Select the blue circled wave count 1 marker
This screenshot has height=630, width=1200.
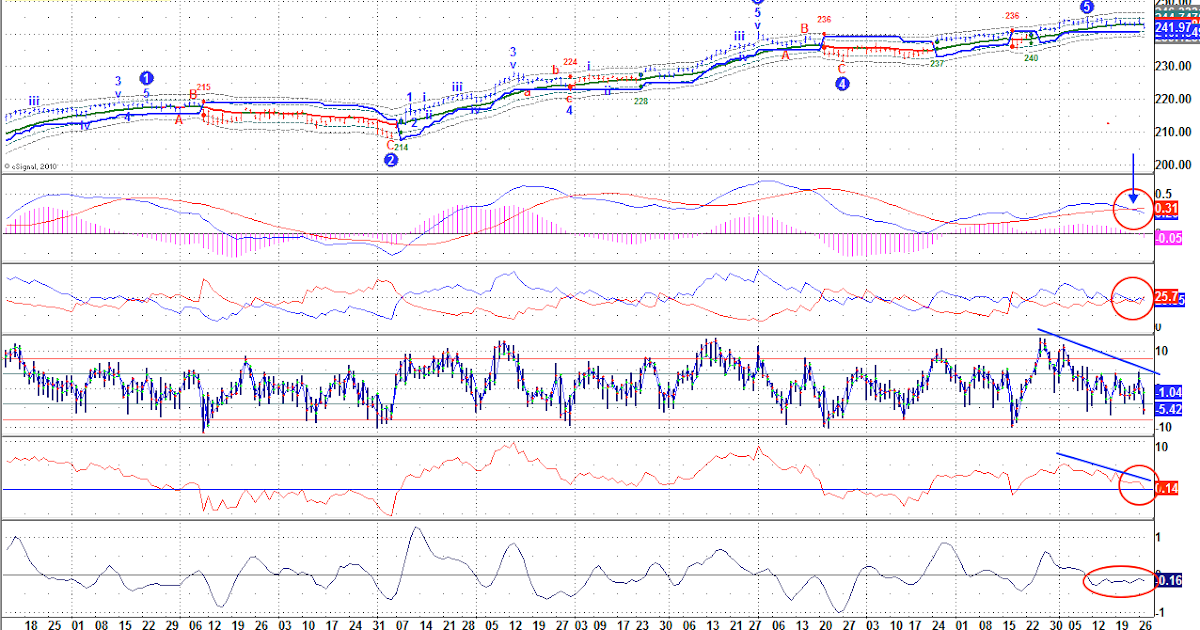click(x=146, y=77)
